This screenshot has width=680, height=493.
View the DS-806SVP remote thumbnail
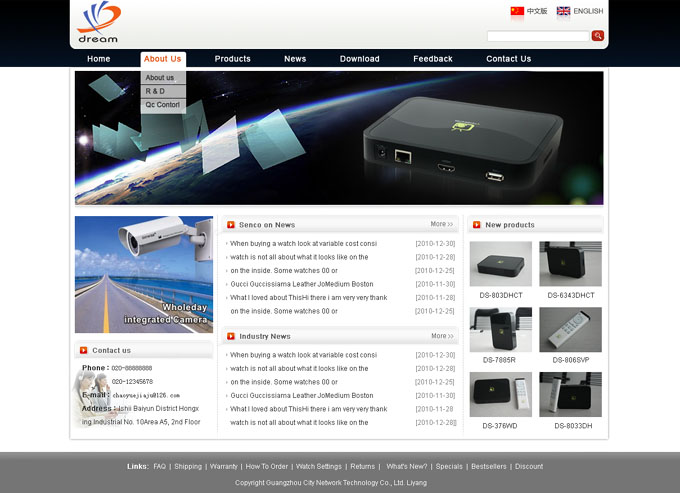tap(570, 329)
